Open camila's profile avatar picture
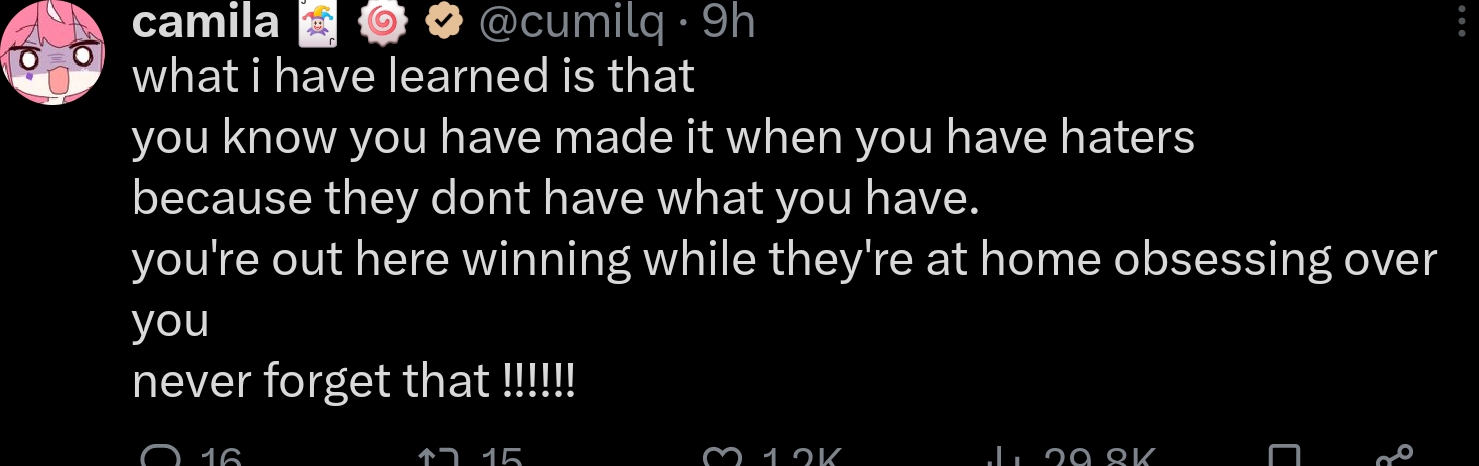 pyautogui.click(x=53, y=50)
